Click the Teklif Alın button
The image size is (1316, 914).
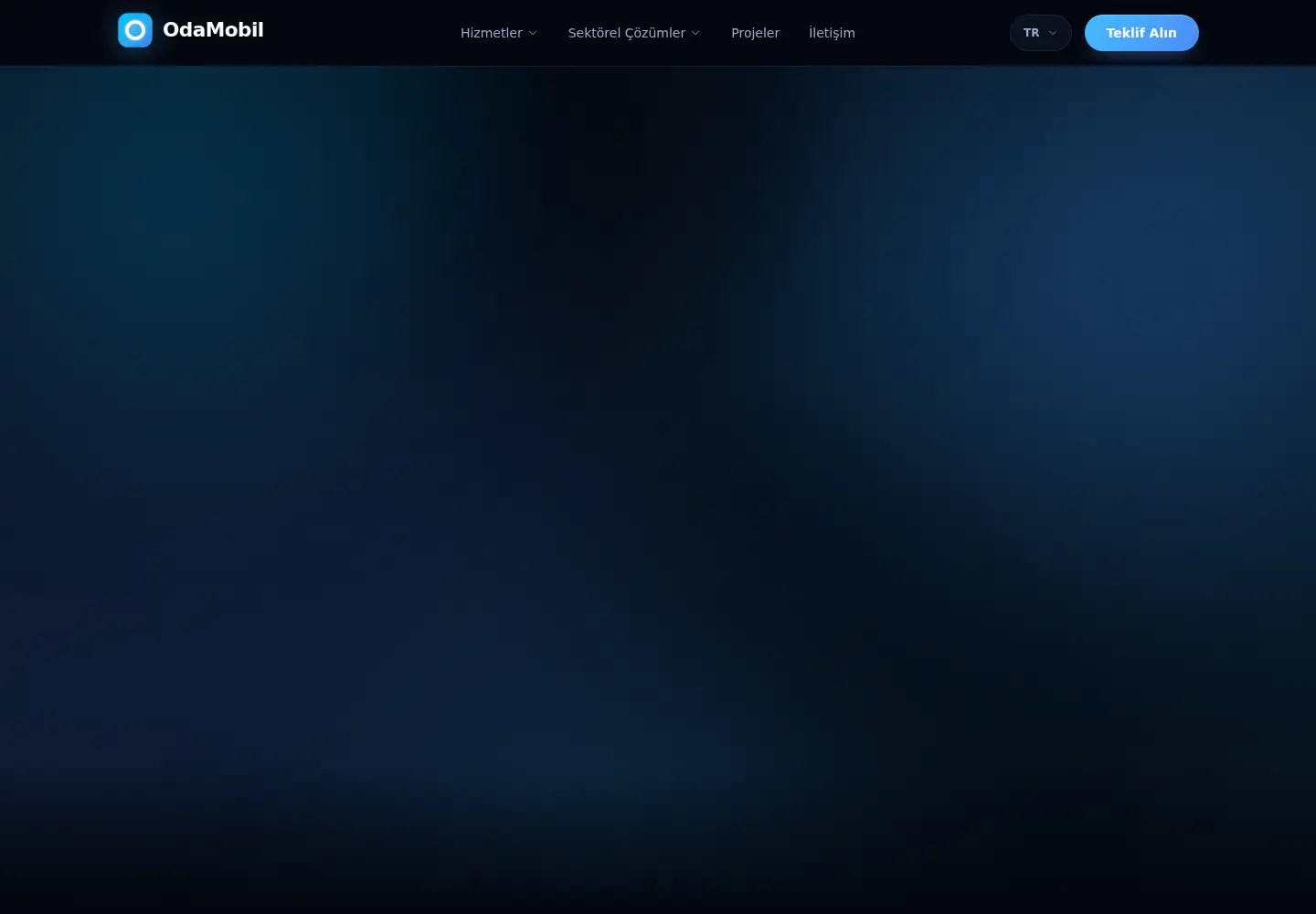(1141, 33)
